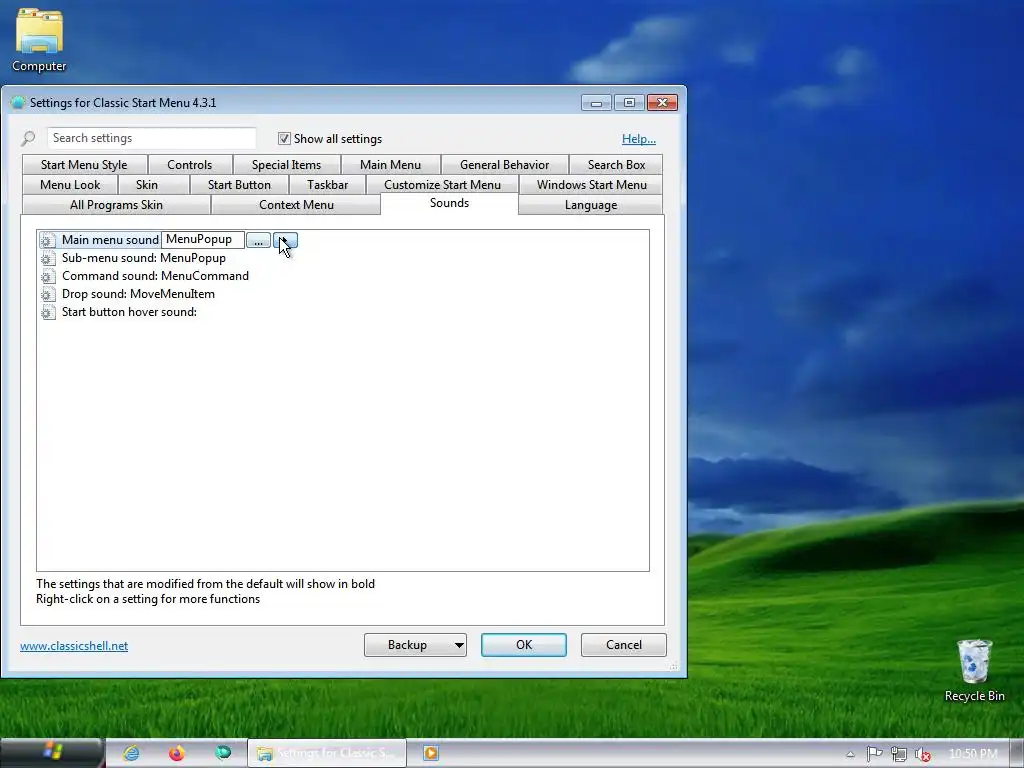Select Sub-menu sound: MenuPopup row
Viewport: 1024px width, 768px height.
point(144,258)
